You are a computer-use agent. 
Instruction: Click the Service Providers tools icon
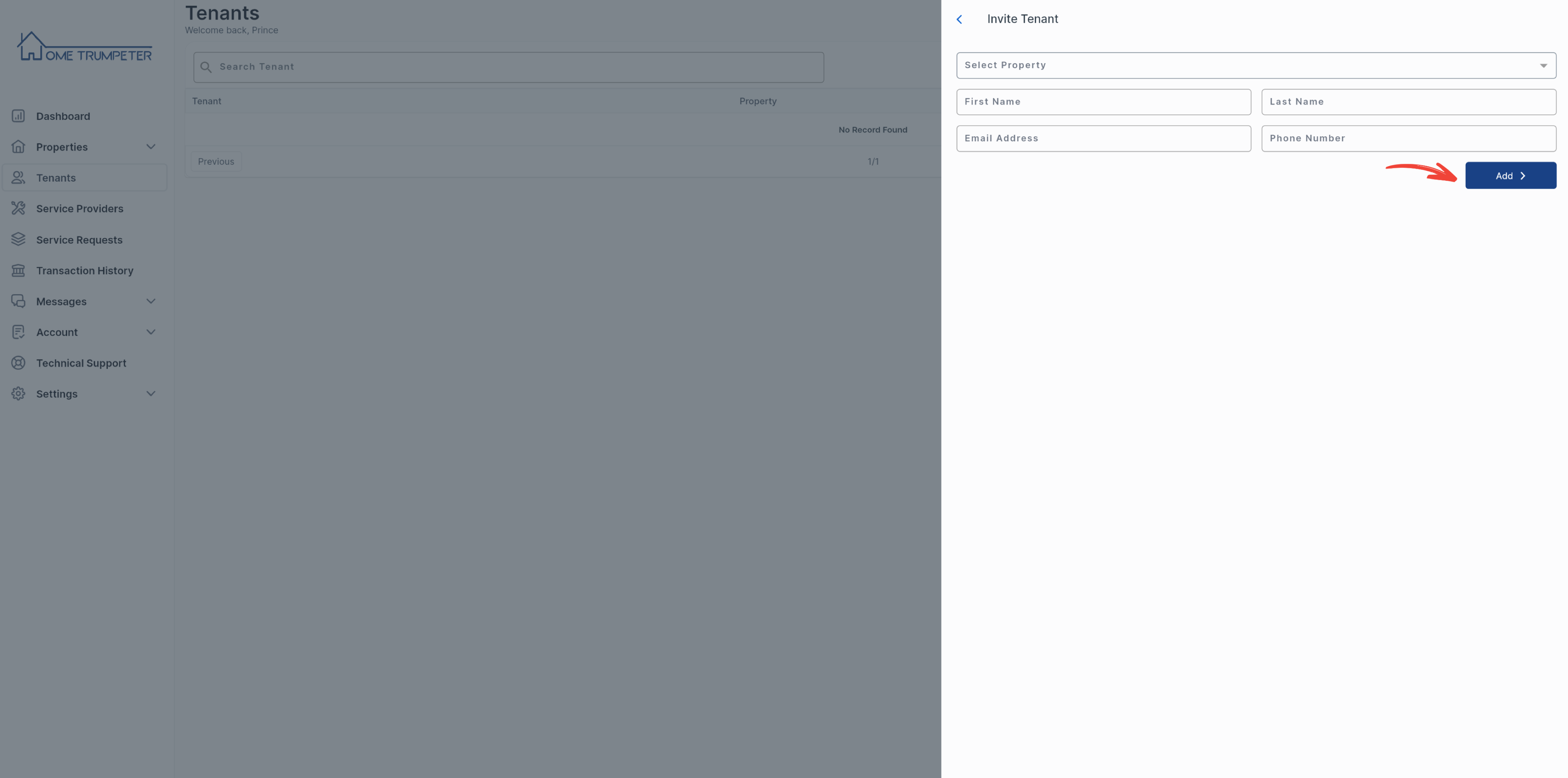tap(18, 208)
